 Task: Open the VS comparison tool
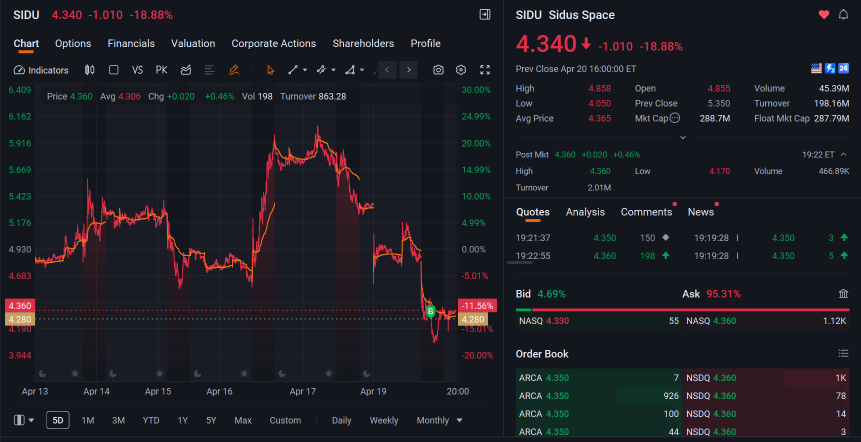coord(137,70)
